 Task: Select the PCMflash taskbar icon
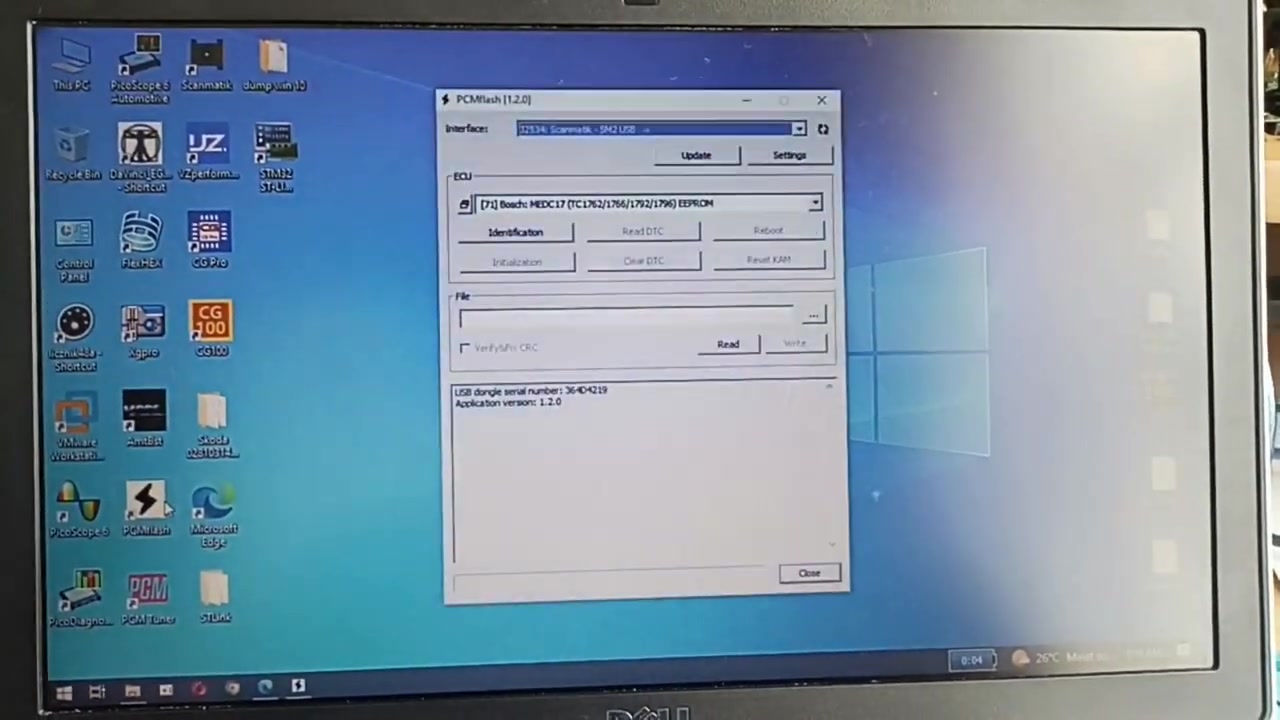tap(298, 686)
